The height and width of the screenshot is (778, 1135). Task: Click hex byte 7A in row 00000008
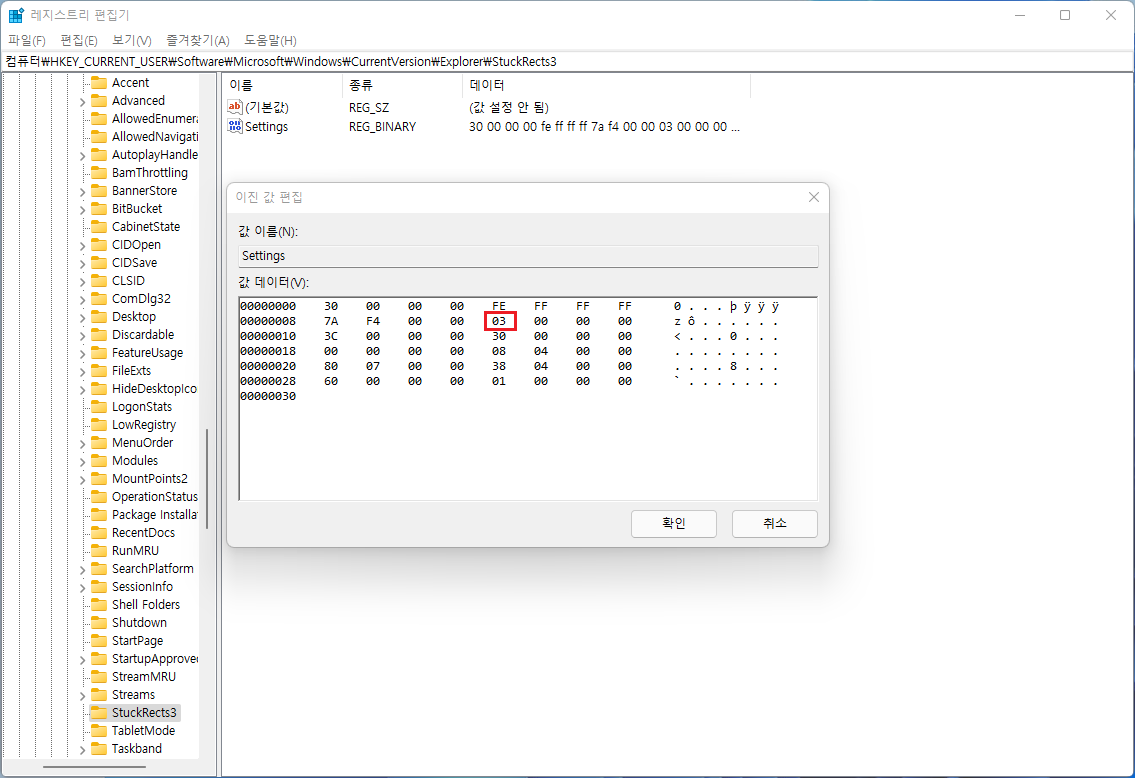pos(332,321)
